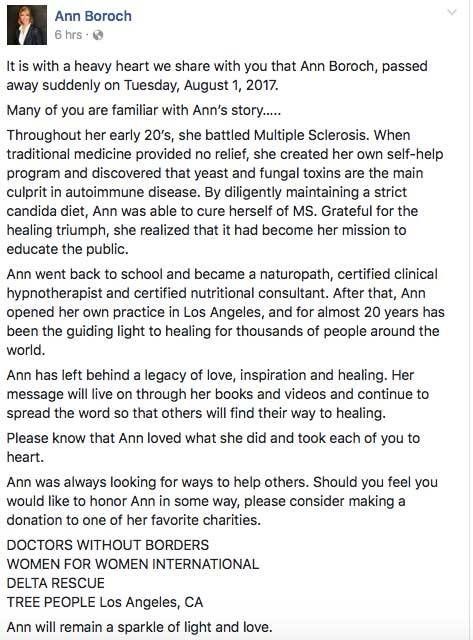The width and height of the screenshot is (473, 640).
Task: Click the paragraph about legacy of love
Action: (x=218, y=394)
